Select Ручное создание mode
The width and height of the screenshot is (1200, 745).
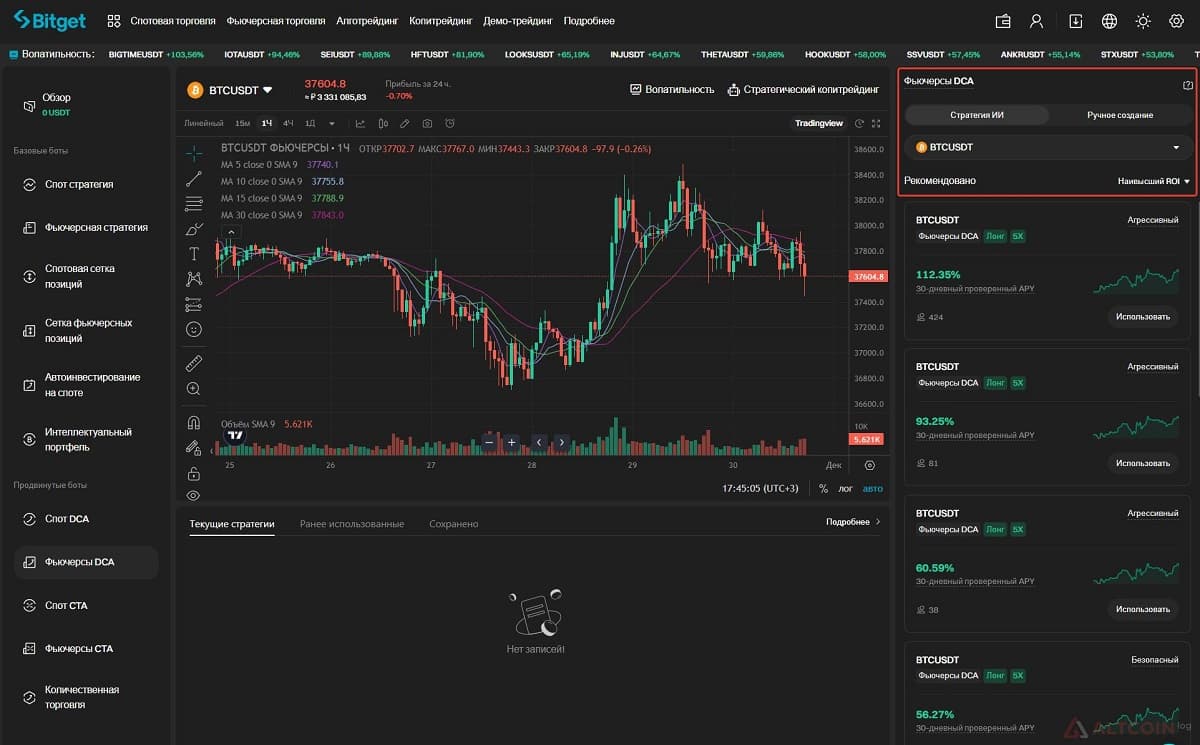click(1120, 115)
